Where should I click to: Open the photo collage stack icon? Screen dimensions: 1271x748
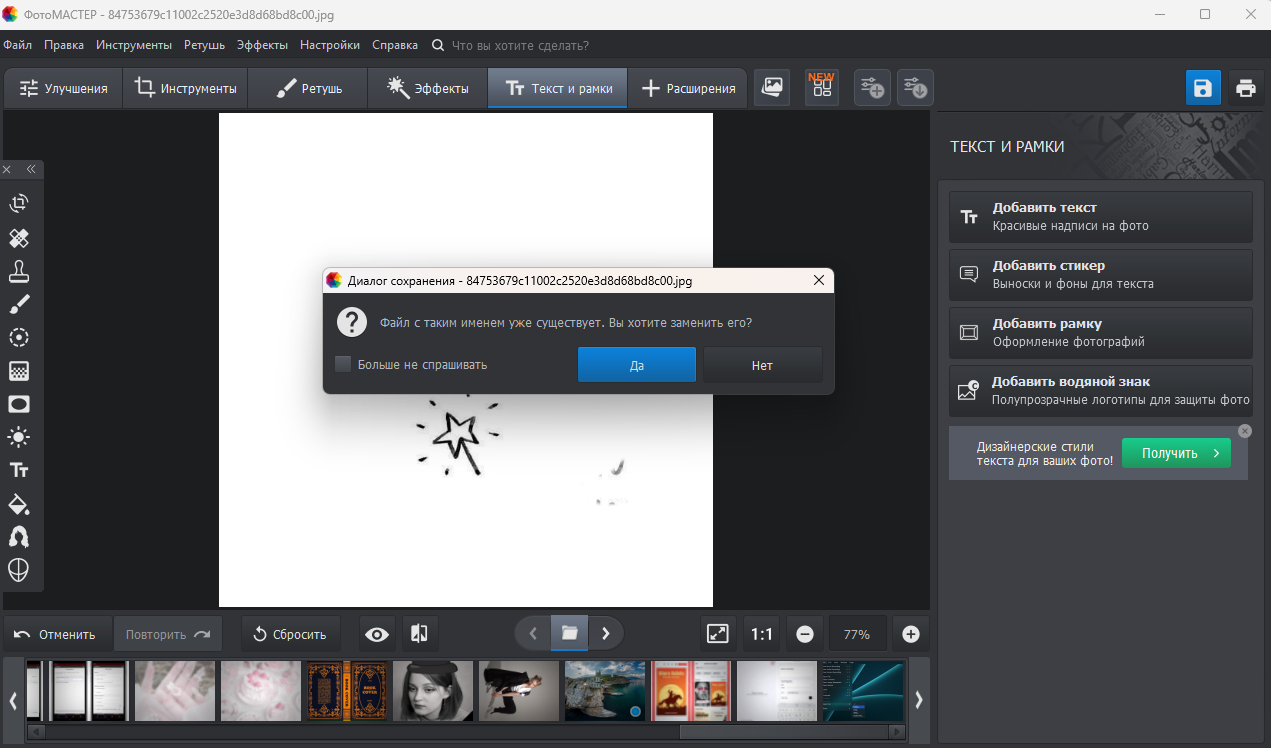[772, 88]
